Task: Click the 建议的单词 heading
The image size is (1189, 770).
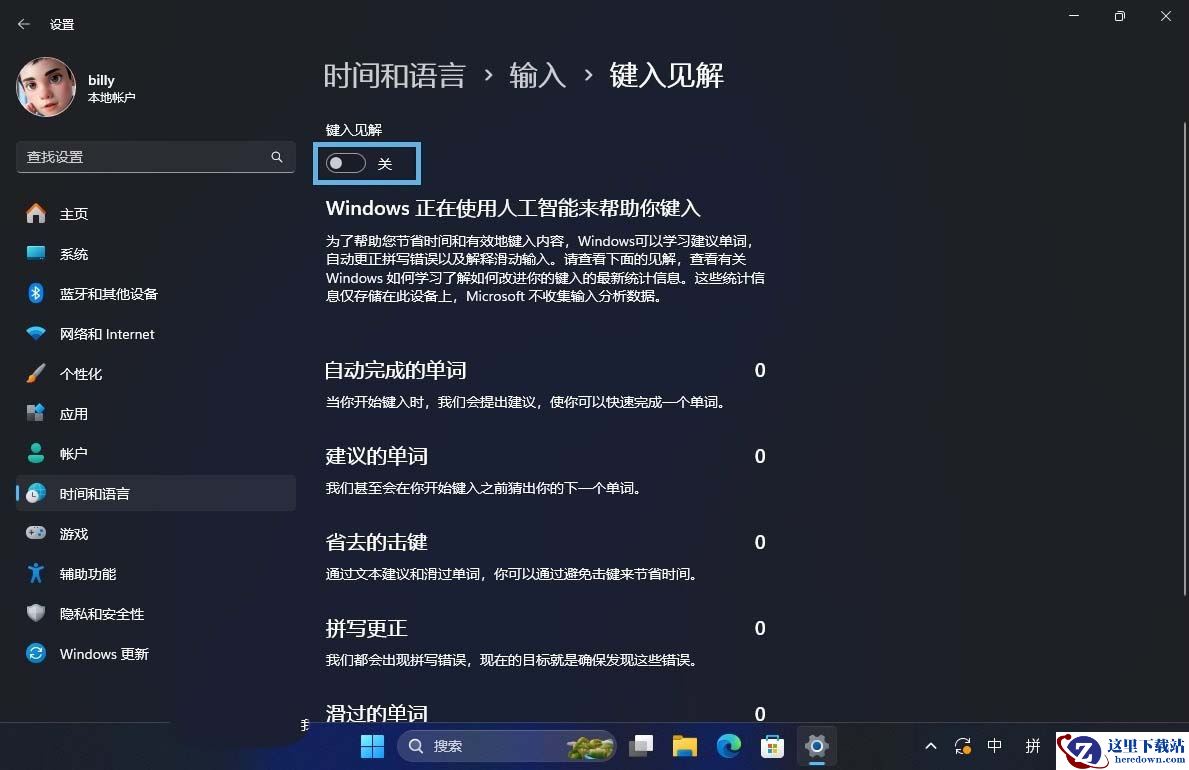Action: (x=376, y=456)
